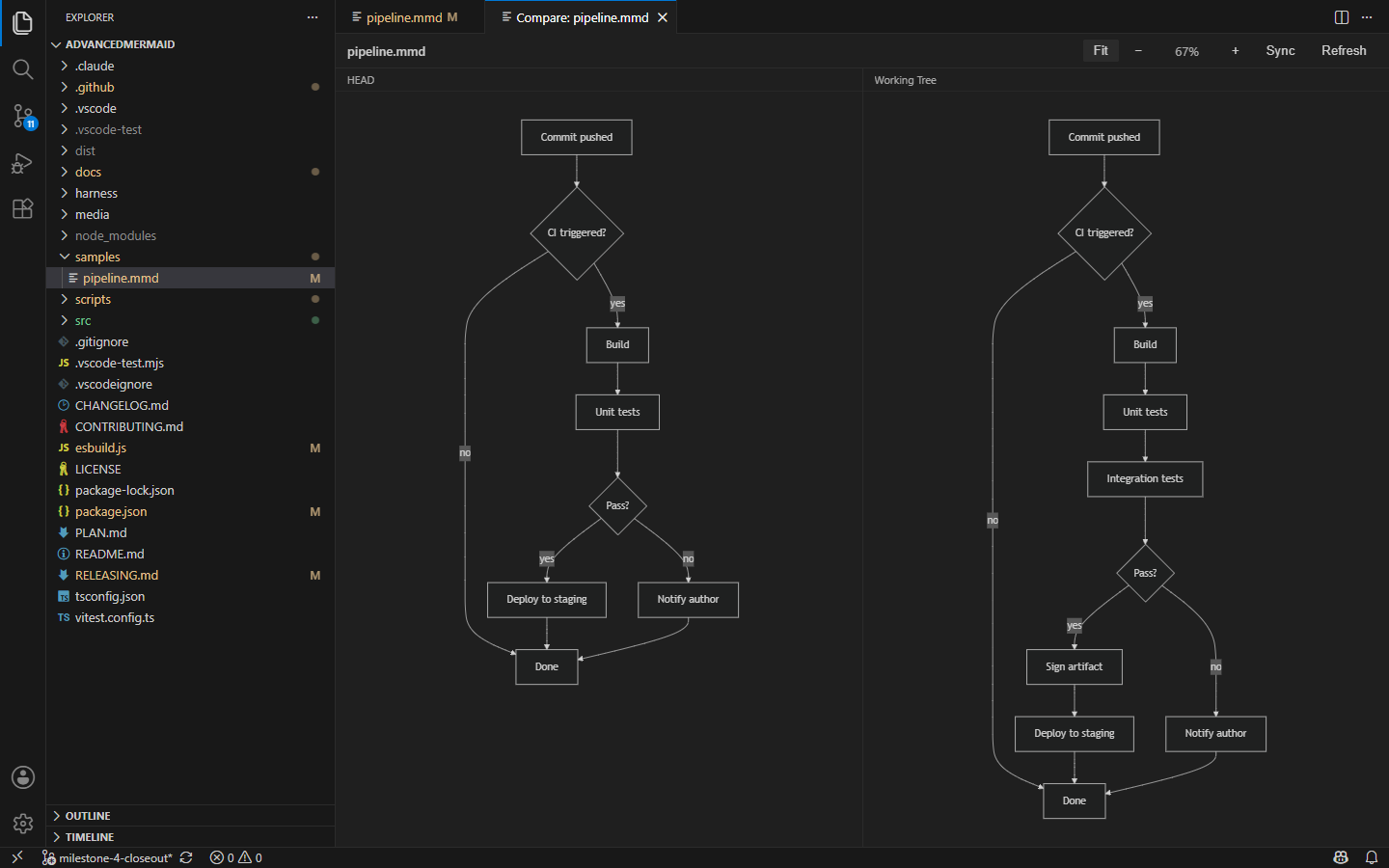Open CONTRIBUTING.md file

point(190,426)
